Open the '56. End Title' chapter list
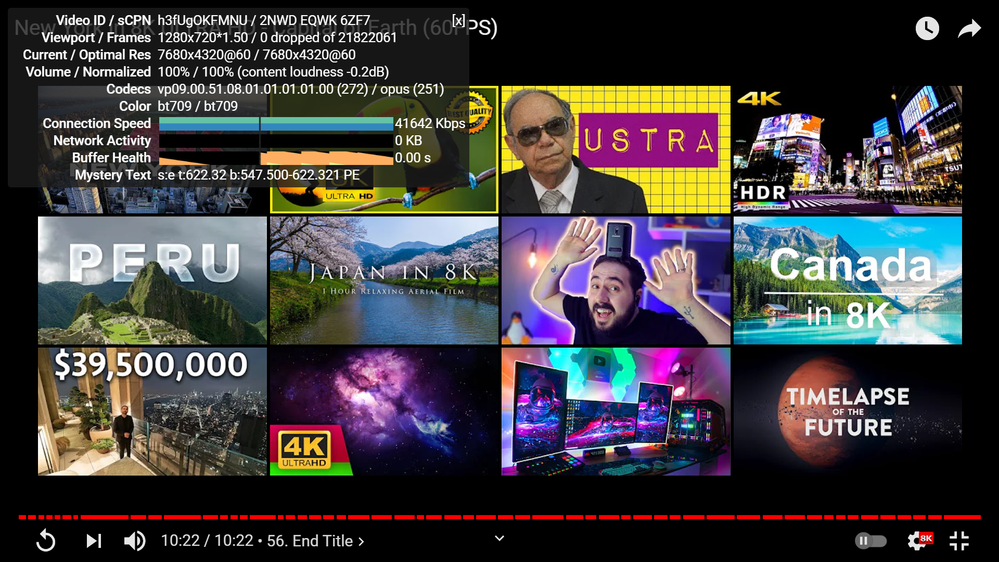 [316, 541]
